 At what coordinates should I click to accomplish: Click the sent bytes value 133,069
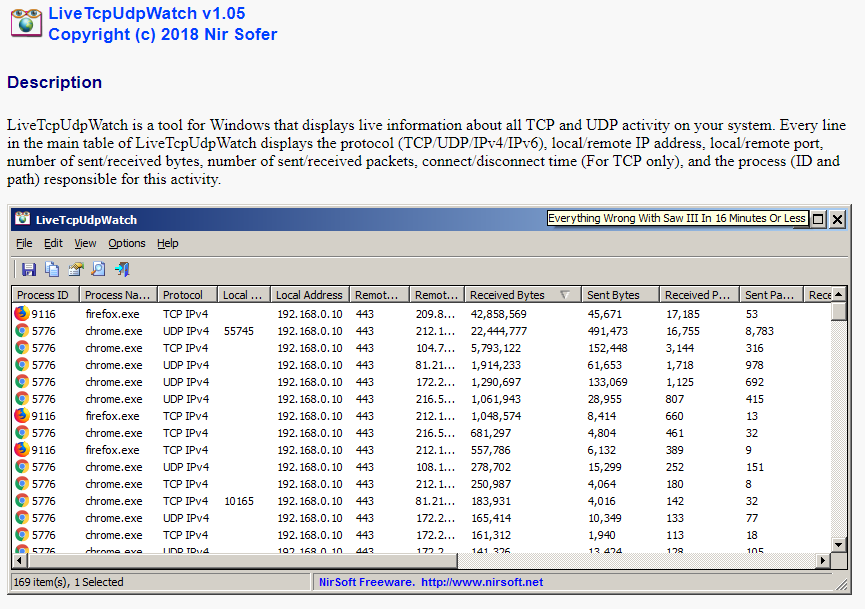(607, 382)
